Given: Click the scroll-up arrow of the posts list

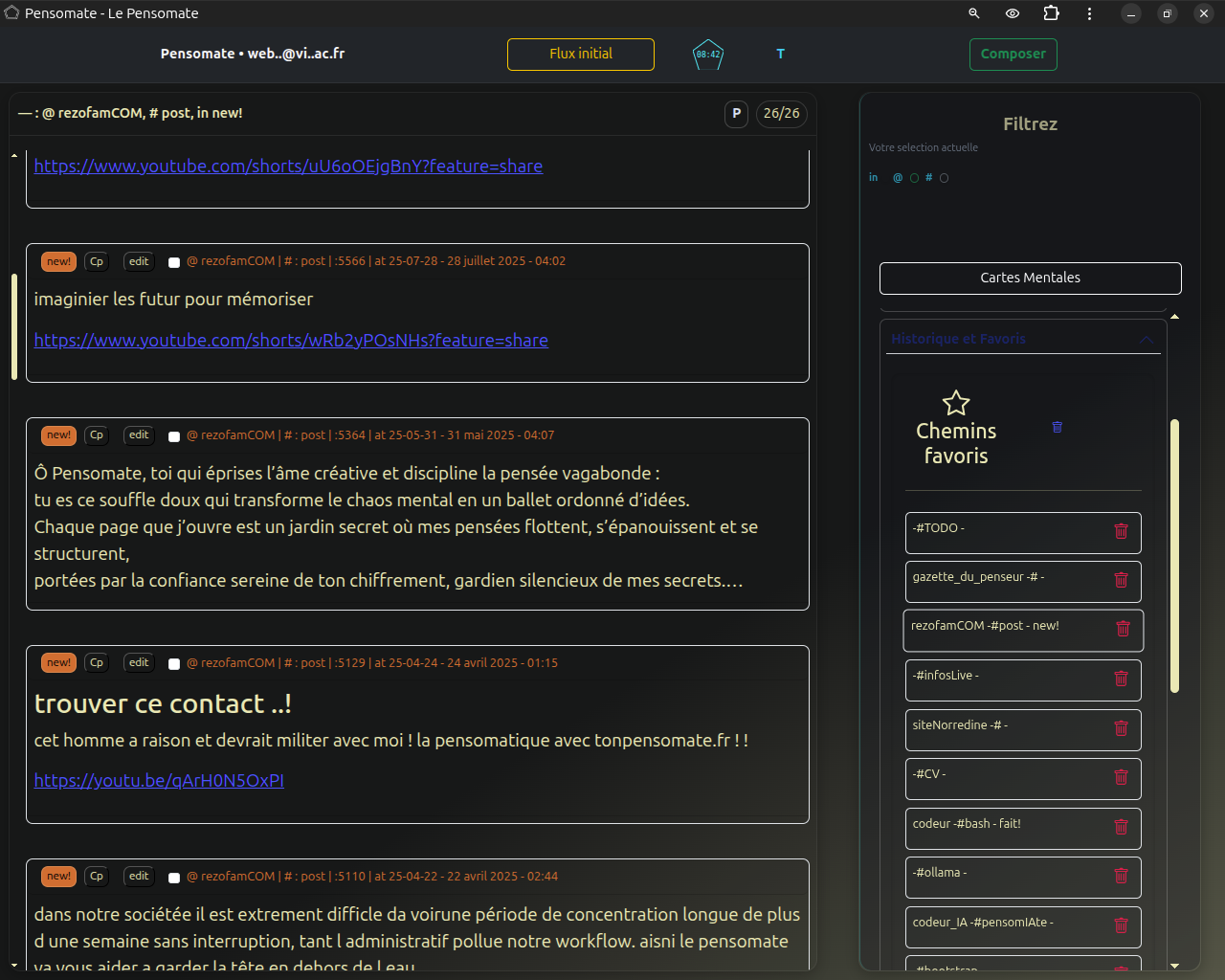Looking at the screenshot, I should (x=14, y=155).
